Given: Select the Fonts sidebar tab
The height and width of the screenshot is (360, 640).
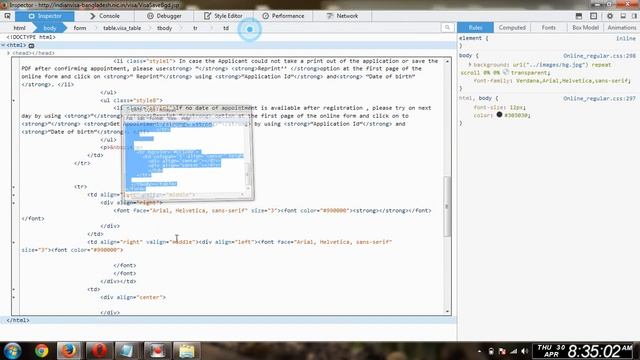Looking at the screenshot, I should tap(549, 27).
